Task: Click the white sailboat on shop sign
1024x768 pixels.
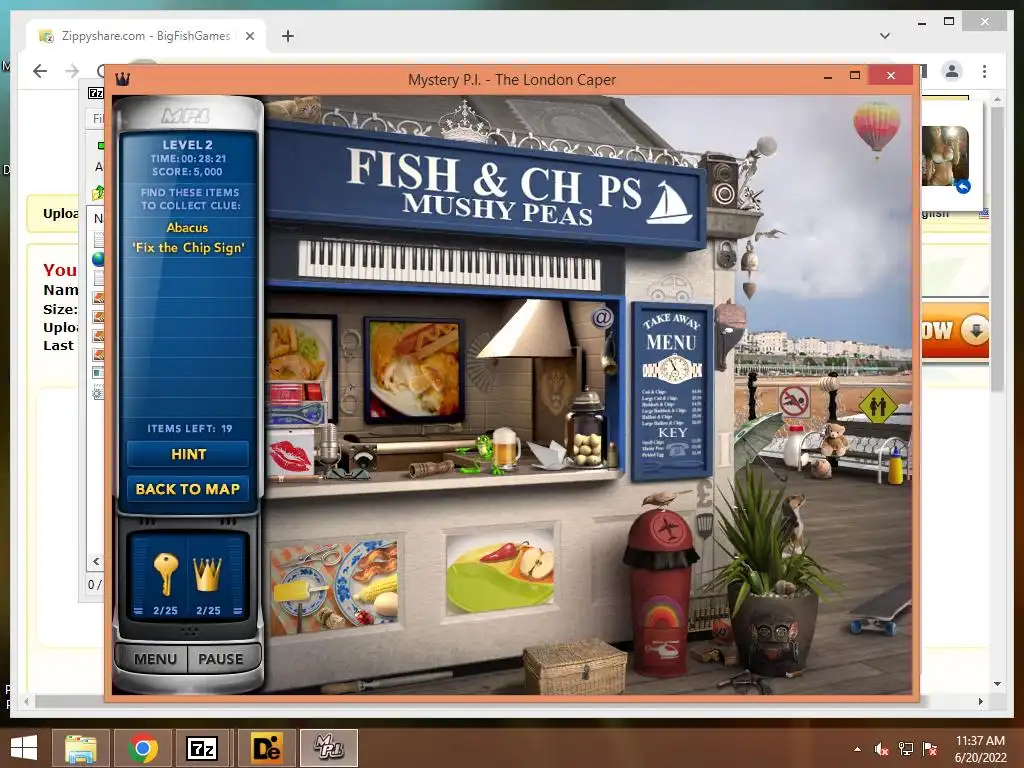Action: (x=669, y=202)
